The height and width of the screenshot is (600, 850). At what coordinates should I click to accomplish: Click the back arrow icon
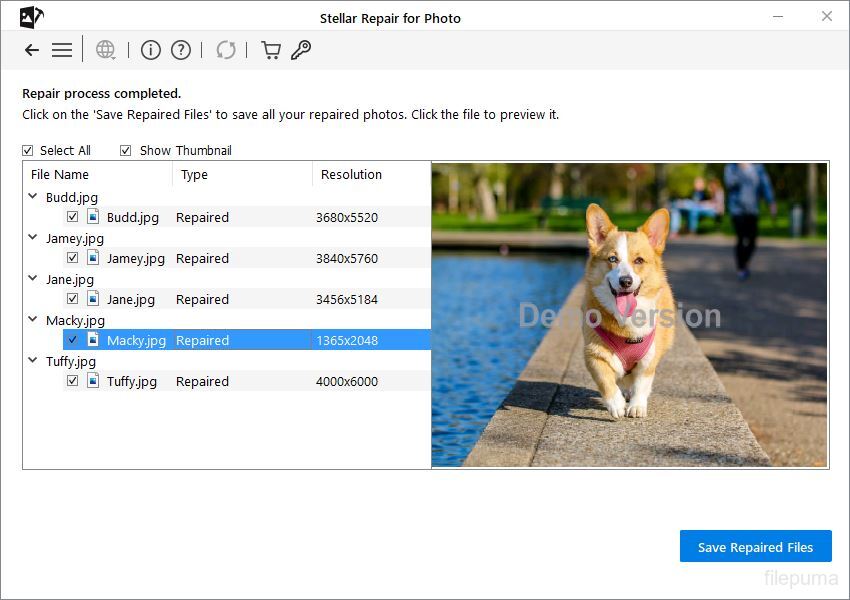32,50
